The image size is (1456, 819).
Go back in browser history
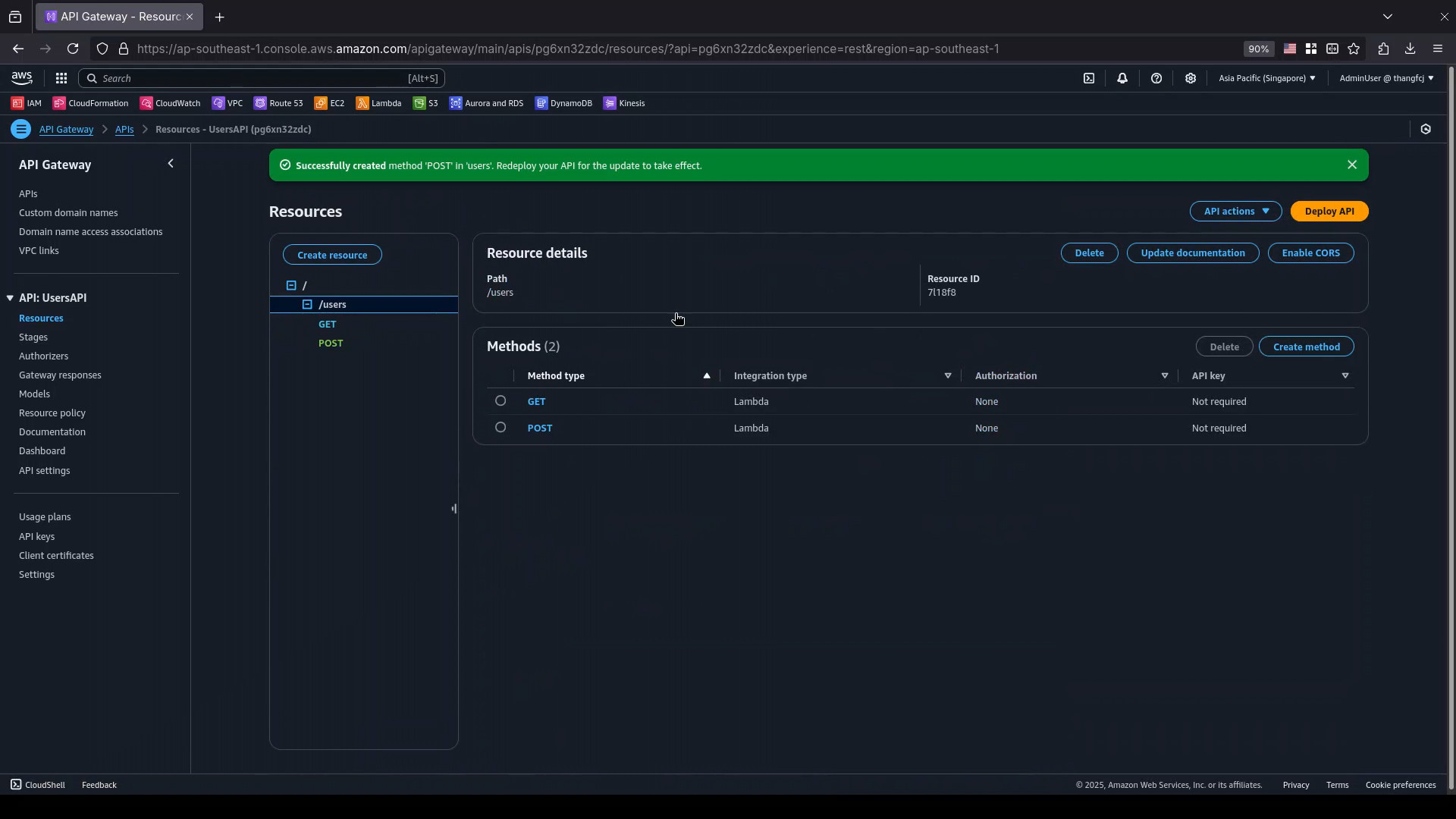coord(18,49)
